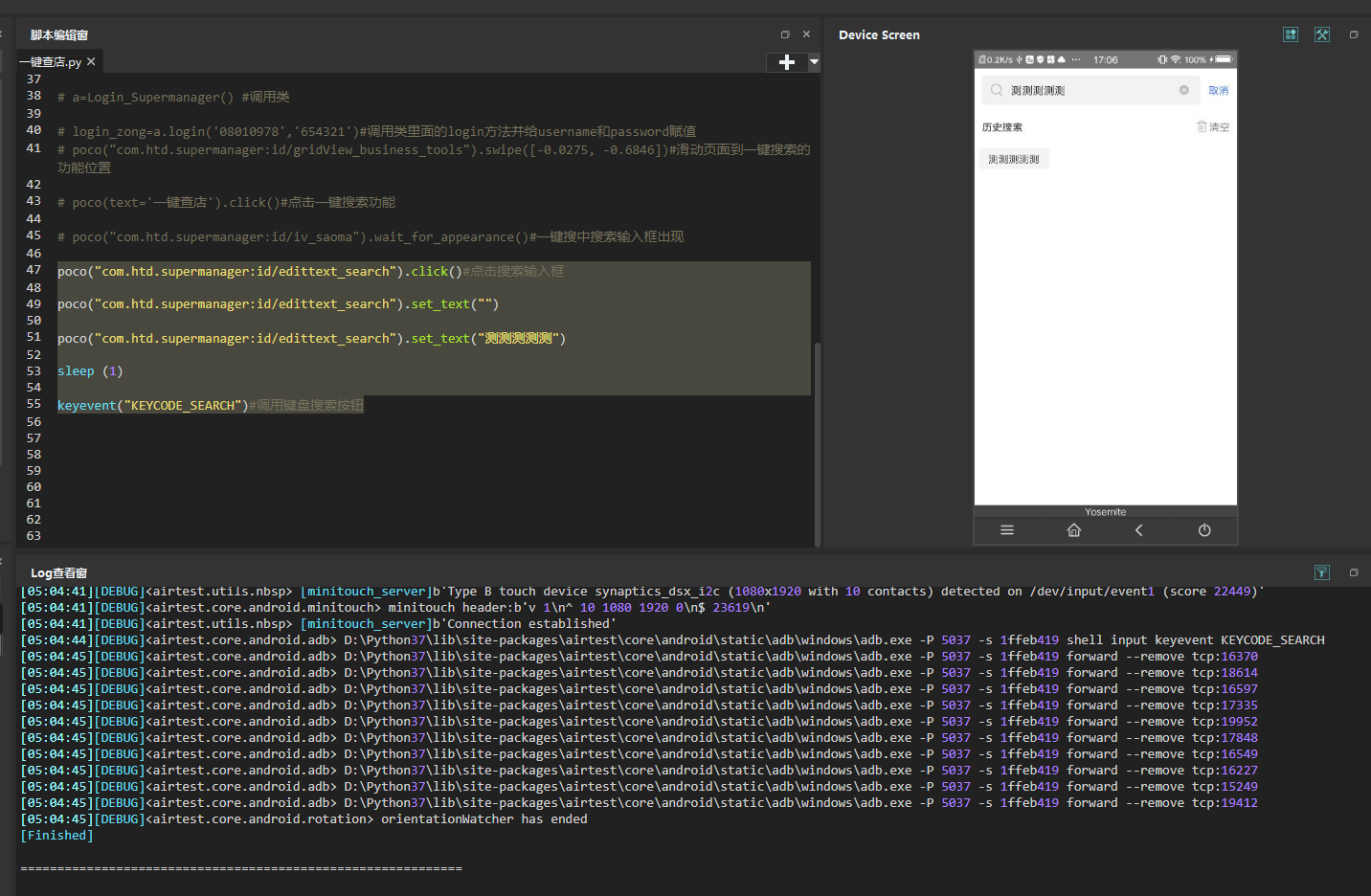Image resolution: width=1371 pixels, height=896 pixels.
Task: Click the commented poco(text='一键查店') line
Action: 226,203
